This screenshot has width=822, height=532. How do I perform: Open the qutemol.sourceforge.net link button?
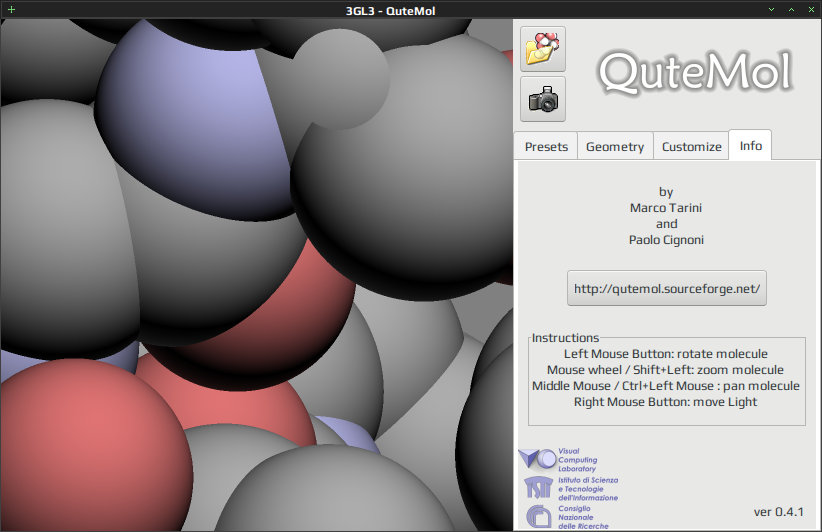(667, 288)
